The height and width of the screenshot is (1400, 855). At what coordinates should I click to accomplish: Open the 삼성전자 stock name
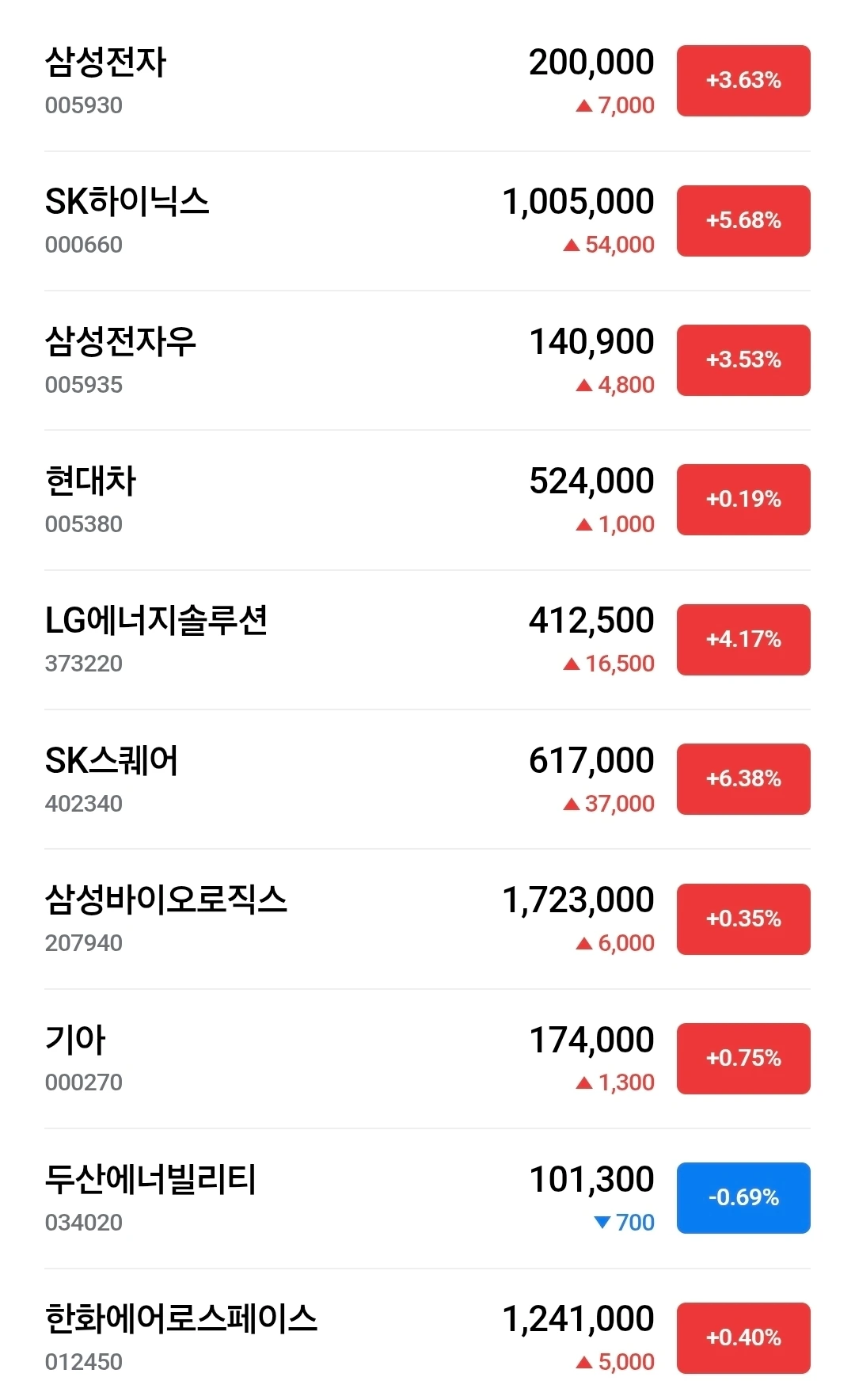[x=105, y=63]
